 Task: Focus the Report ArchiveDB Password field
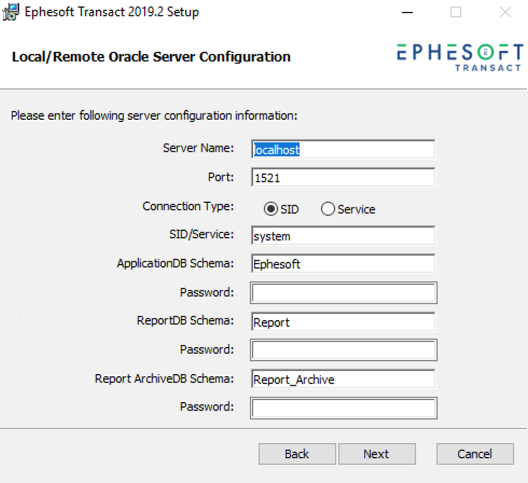tap(344, 408)
